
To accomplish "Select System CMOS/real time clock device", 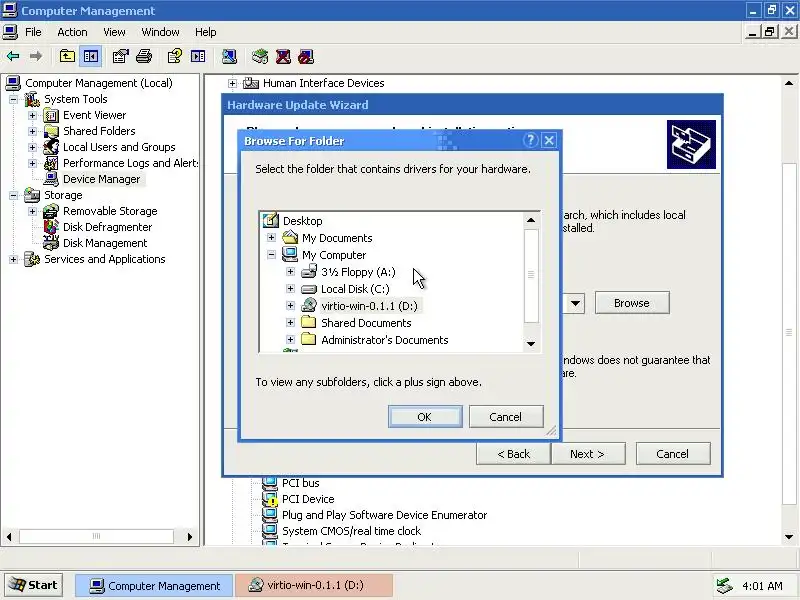I will [352, 531].
